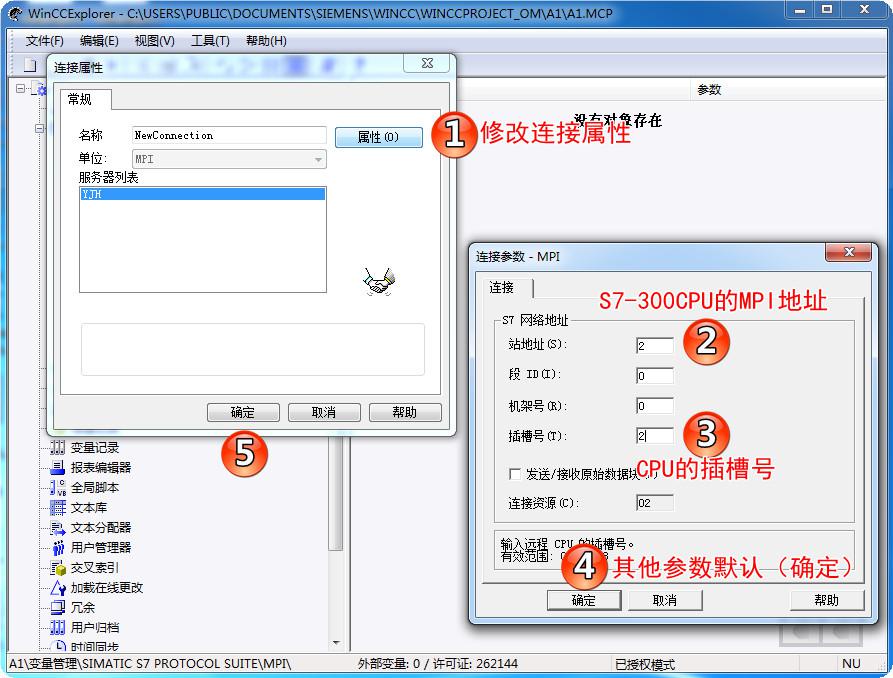The width and height of the screenshot is (893, 678).
Task: Close the 连接参数 - MPI dialog
Action: (849, 252)
